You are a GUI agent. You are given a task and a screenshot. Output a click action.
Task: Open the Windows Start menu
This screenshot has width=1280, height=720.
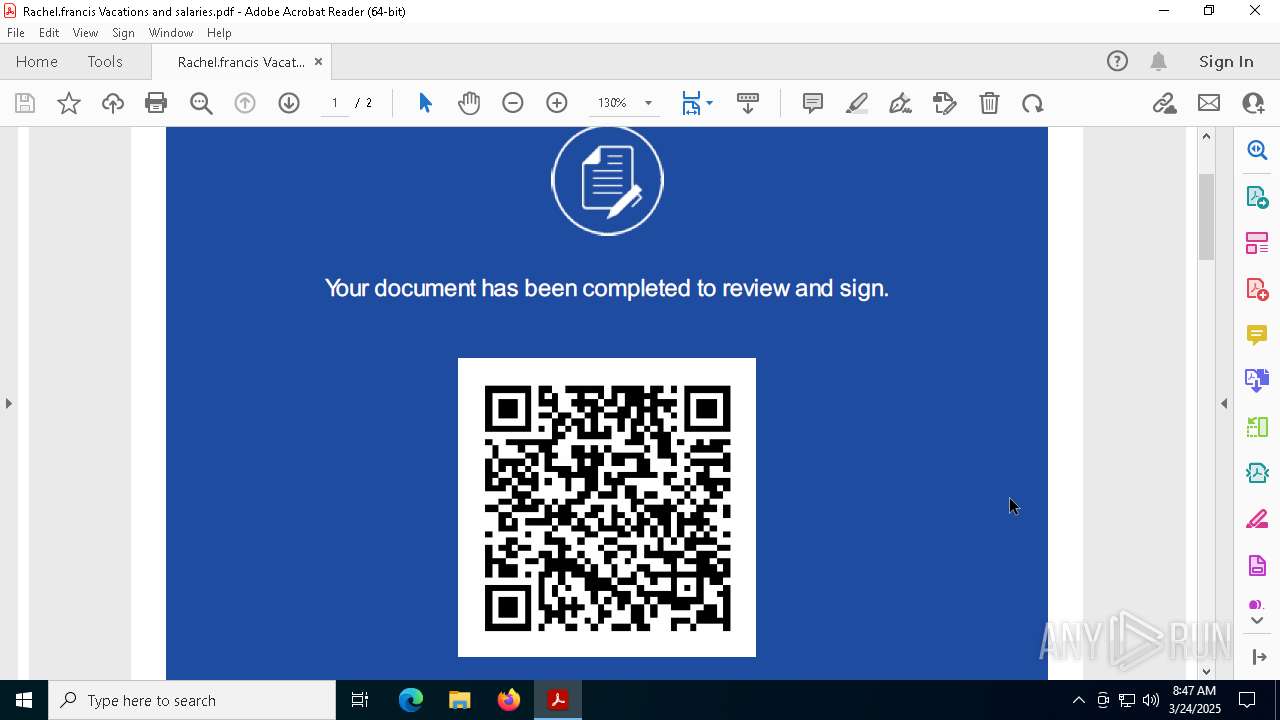(x=24, y=700)
